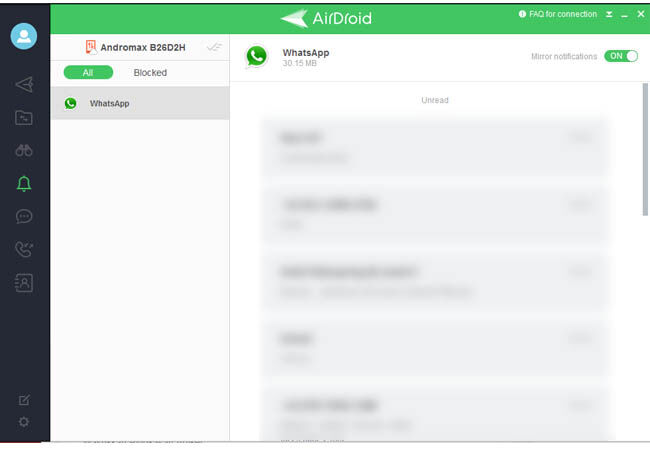Open FAQ for connection link
The image size is (650, 450).
point(563,14)
